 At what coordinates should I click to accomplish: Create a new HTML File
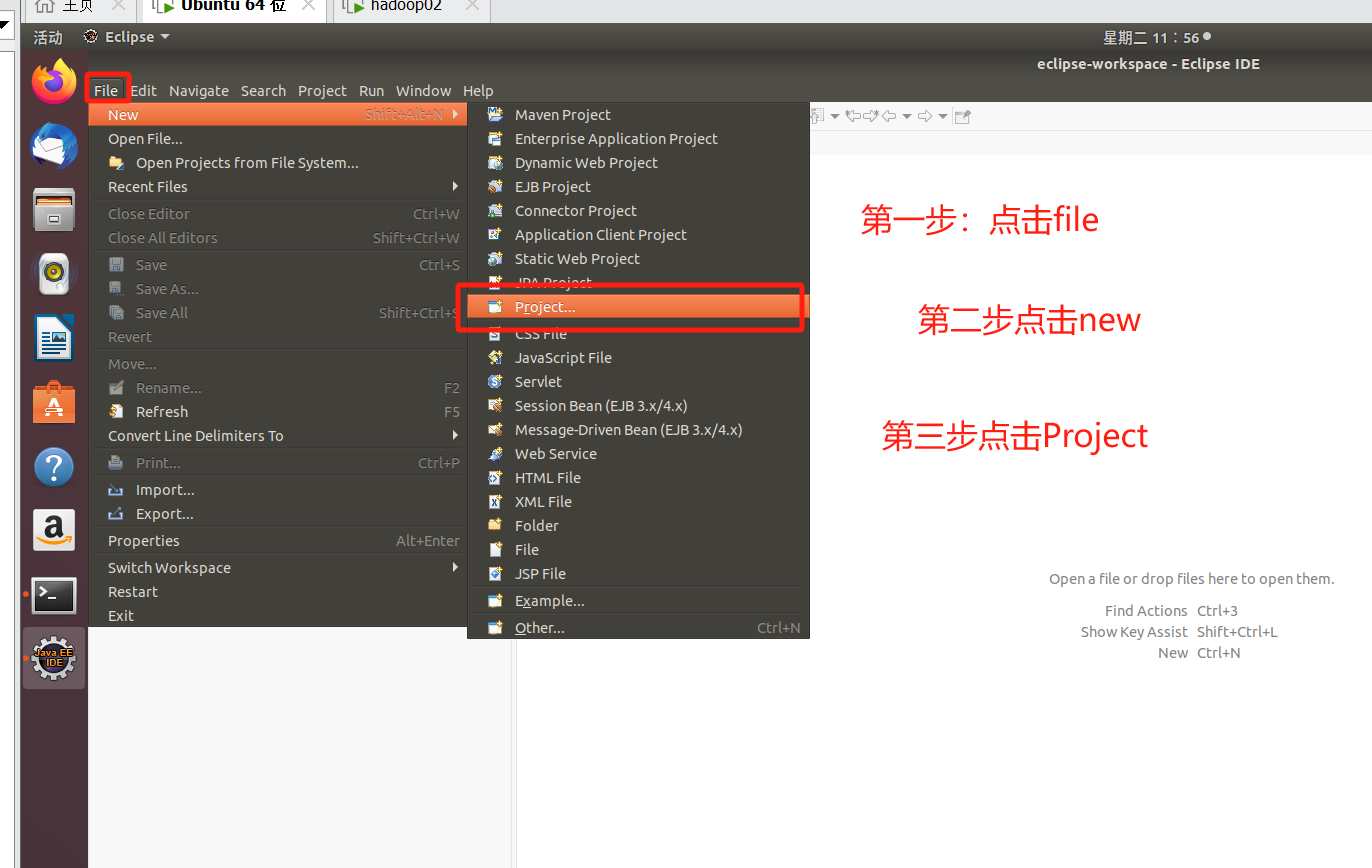(x=638, y=478)
